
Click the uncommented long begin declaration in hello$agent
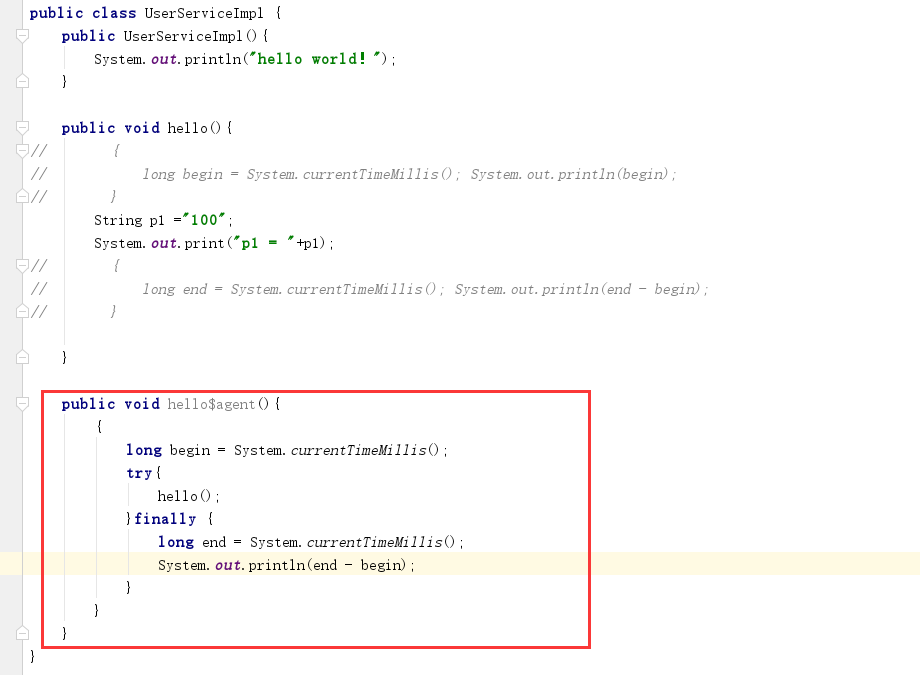[x=287, y=450]
